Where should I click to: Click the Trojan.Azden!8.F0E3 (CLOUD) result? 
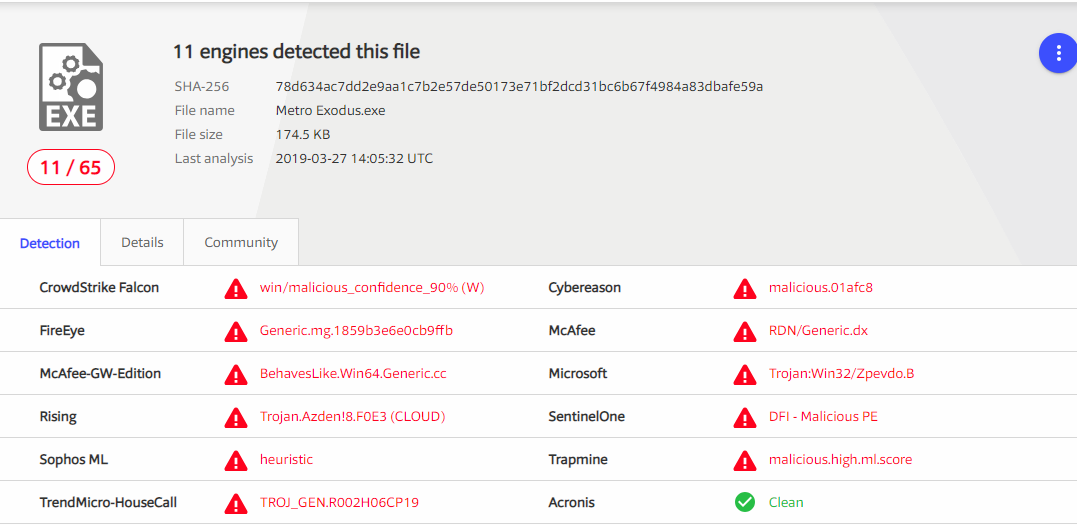[352, 417]
